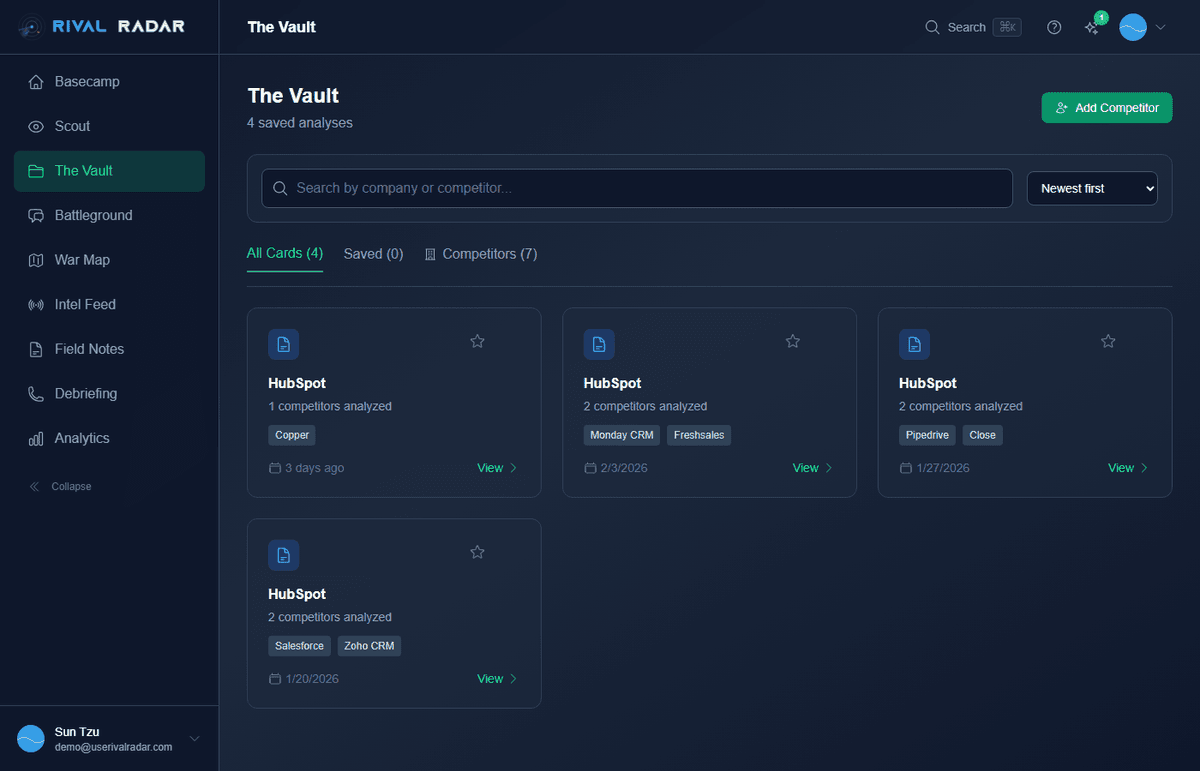Open the Newest first sort dropdown
This screenshot has width=1200, height=771.
[1092, 188]
